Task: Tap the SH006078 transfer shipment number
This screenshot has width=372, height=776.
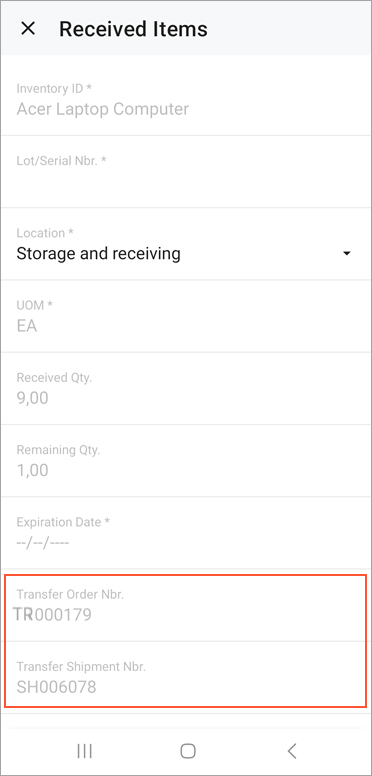Action: 56,687
